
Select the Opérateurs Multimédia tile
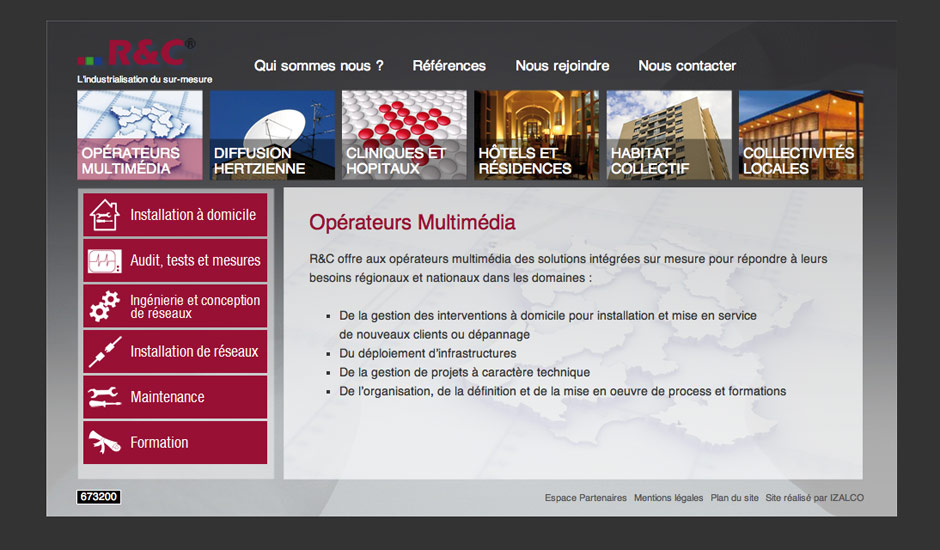click(x=140, y=135)
